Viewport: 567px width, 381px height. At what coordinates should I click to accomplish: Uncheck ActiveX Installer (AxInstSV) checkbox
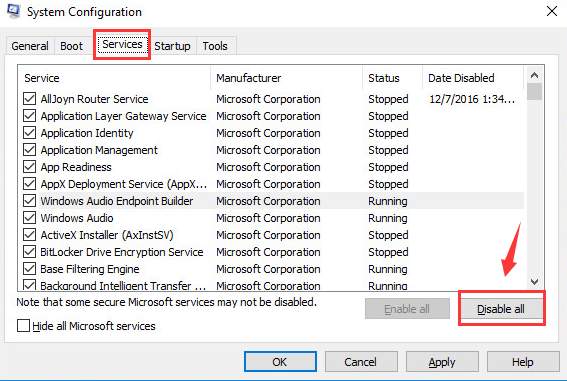29,235
